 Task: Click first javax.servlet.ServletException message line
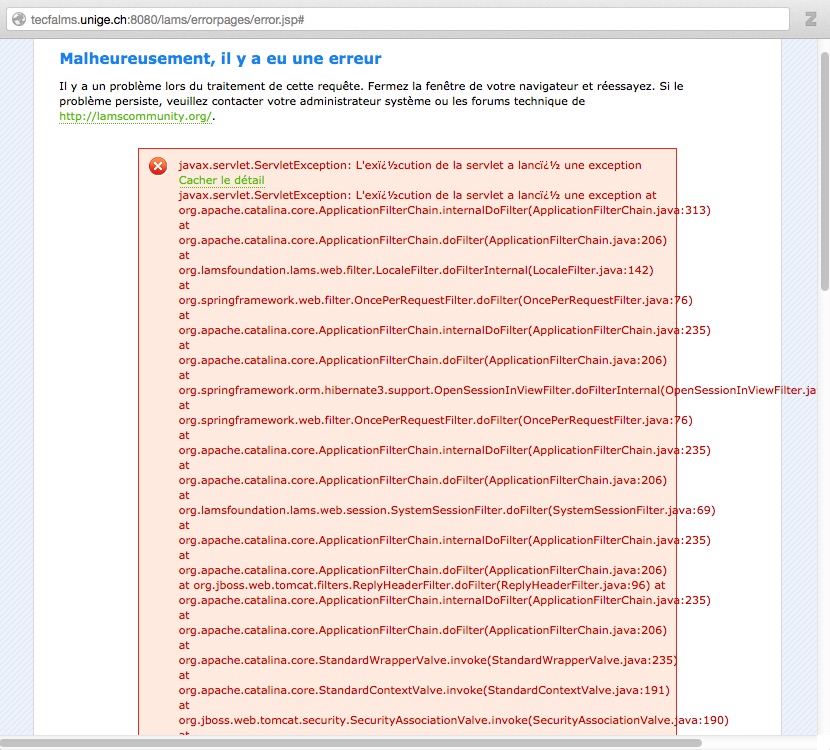point(410,165)
